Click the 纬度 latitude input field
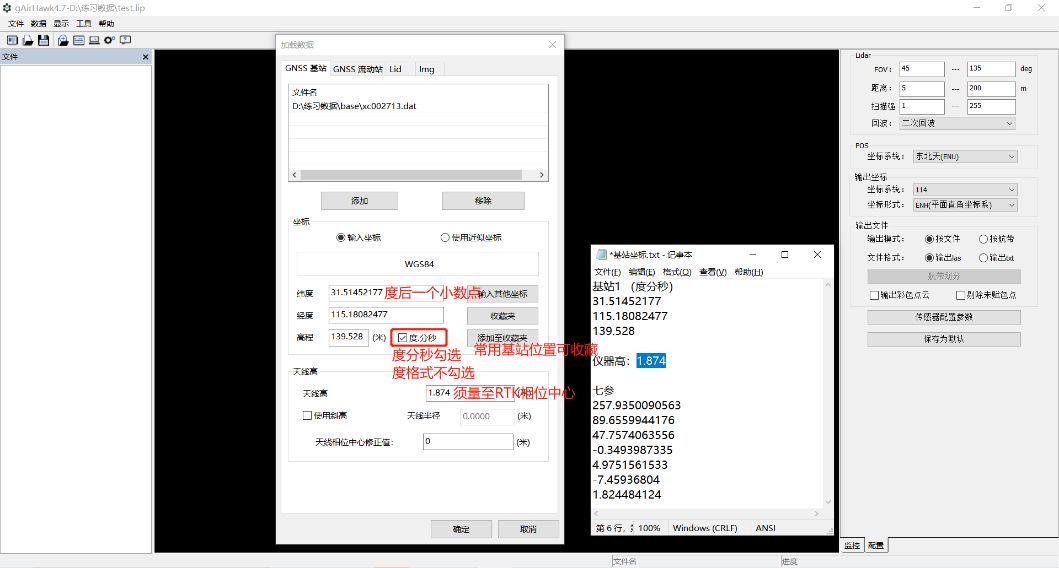 click(x=386, y=293)
